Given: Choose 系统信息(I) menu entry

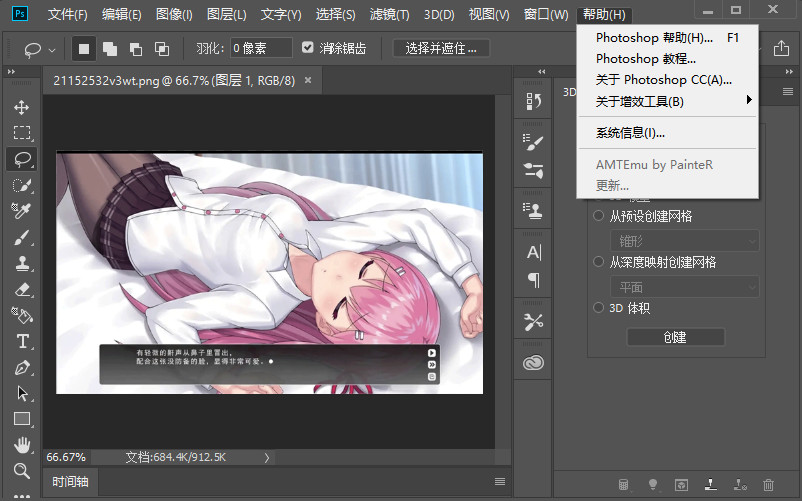Looking at the screenshot, I should pyautogui.click(x=667, y=133).
